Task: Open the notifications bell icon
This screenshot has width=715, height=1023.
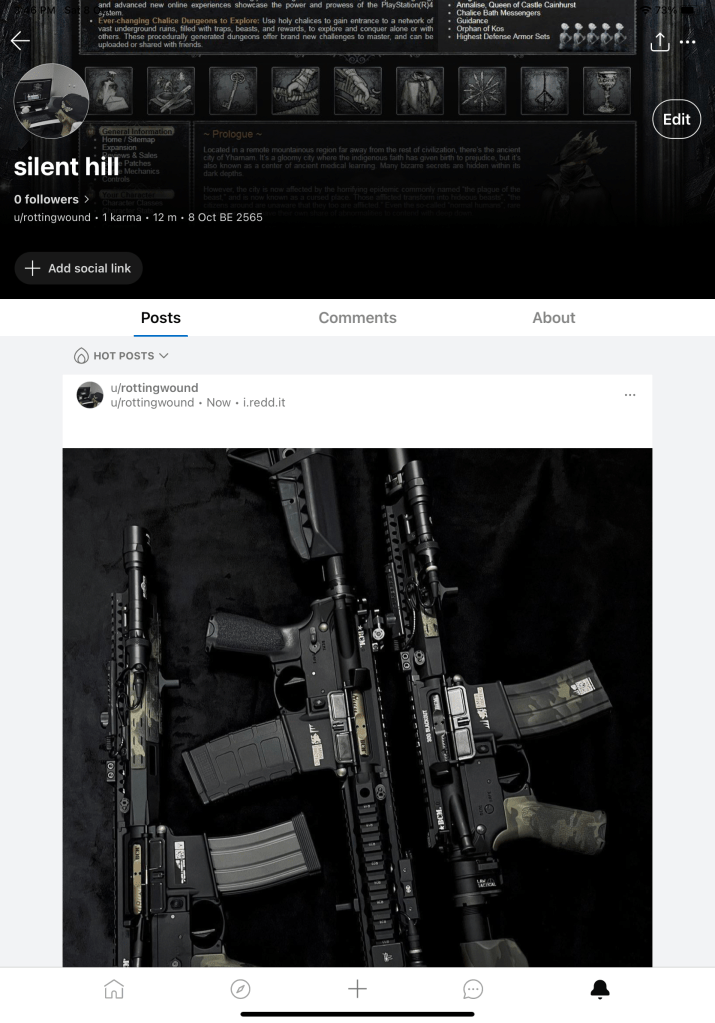Action: coord(600,989)
